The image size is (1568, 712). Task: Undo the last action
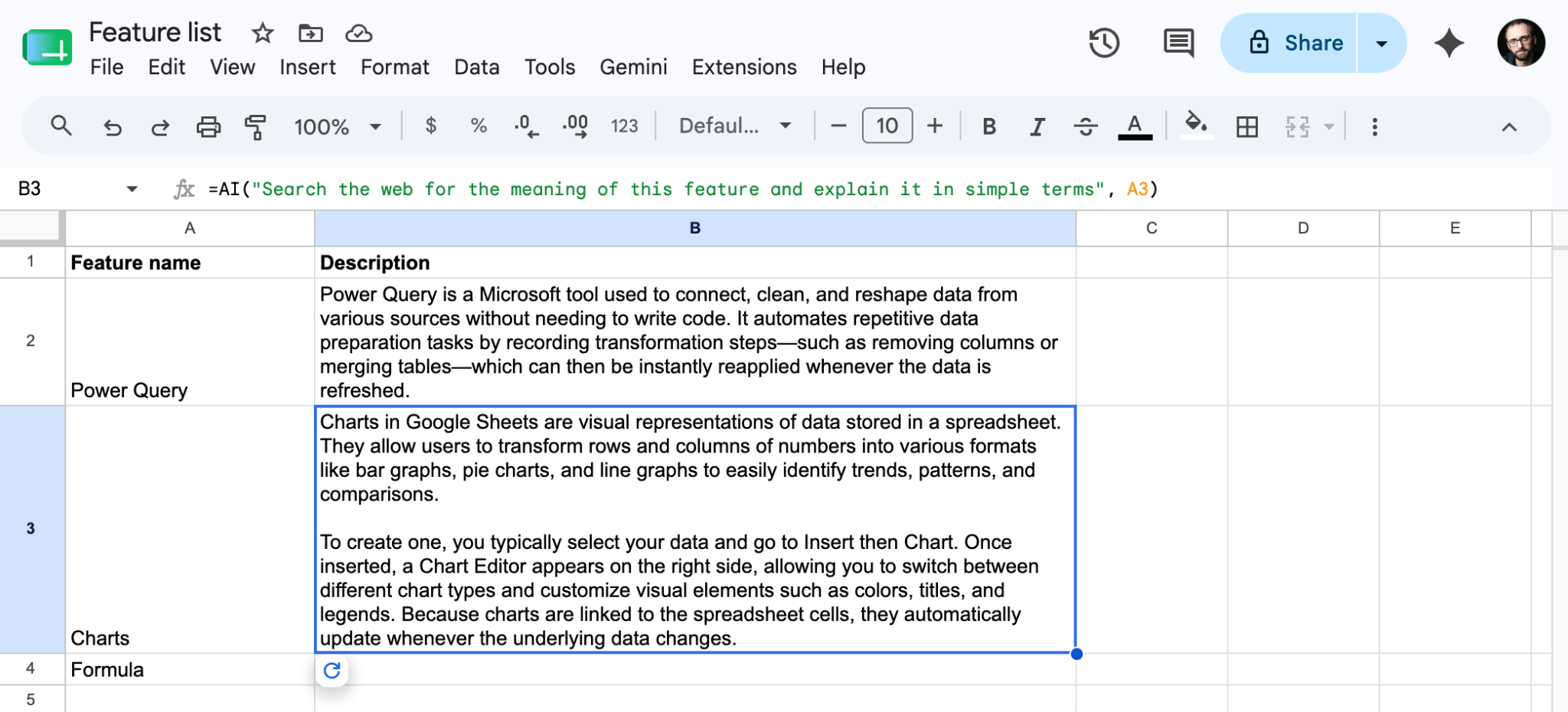(x=113, y=127)
